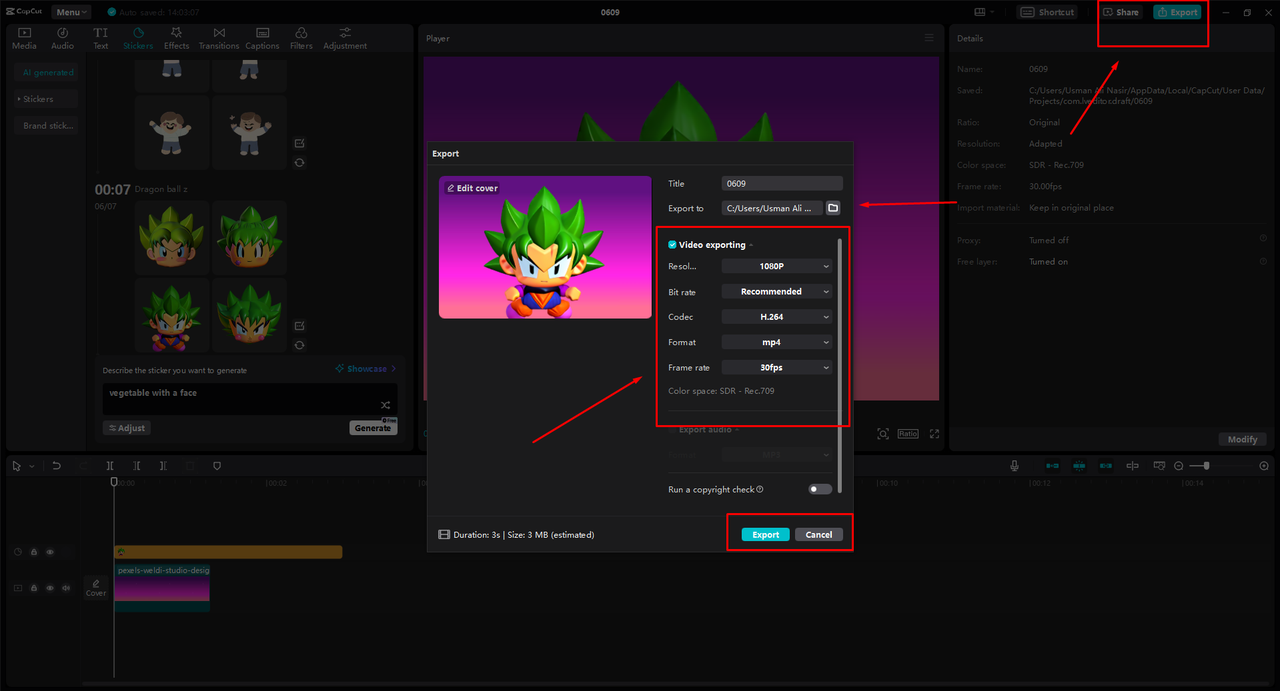This screenshot has width=1280, height=691.
Task: Confirm with the dialog's Export button
Action: click(x=766, y=534)
